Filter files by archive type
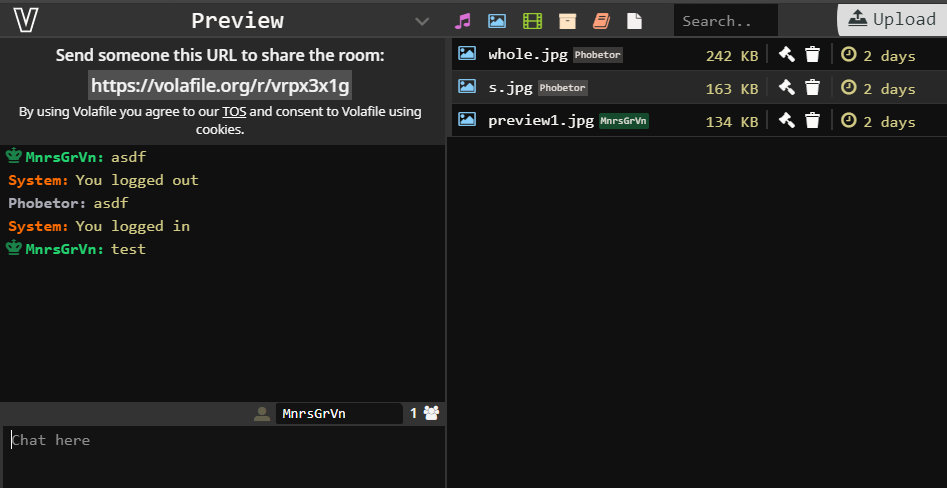 coord(567,21)
